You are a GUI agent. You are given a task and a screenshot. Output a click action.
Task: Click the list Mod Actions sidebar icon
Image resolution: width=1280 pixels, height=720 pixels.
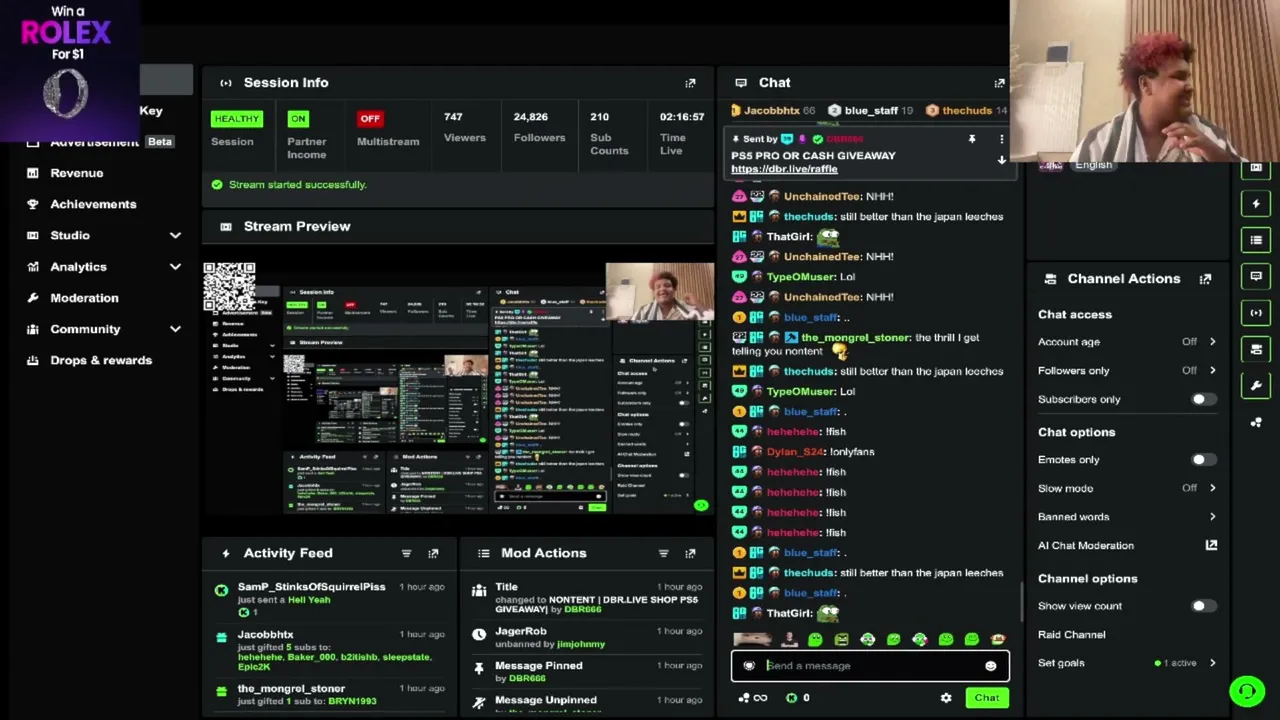1256,240
